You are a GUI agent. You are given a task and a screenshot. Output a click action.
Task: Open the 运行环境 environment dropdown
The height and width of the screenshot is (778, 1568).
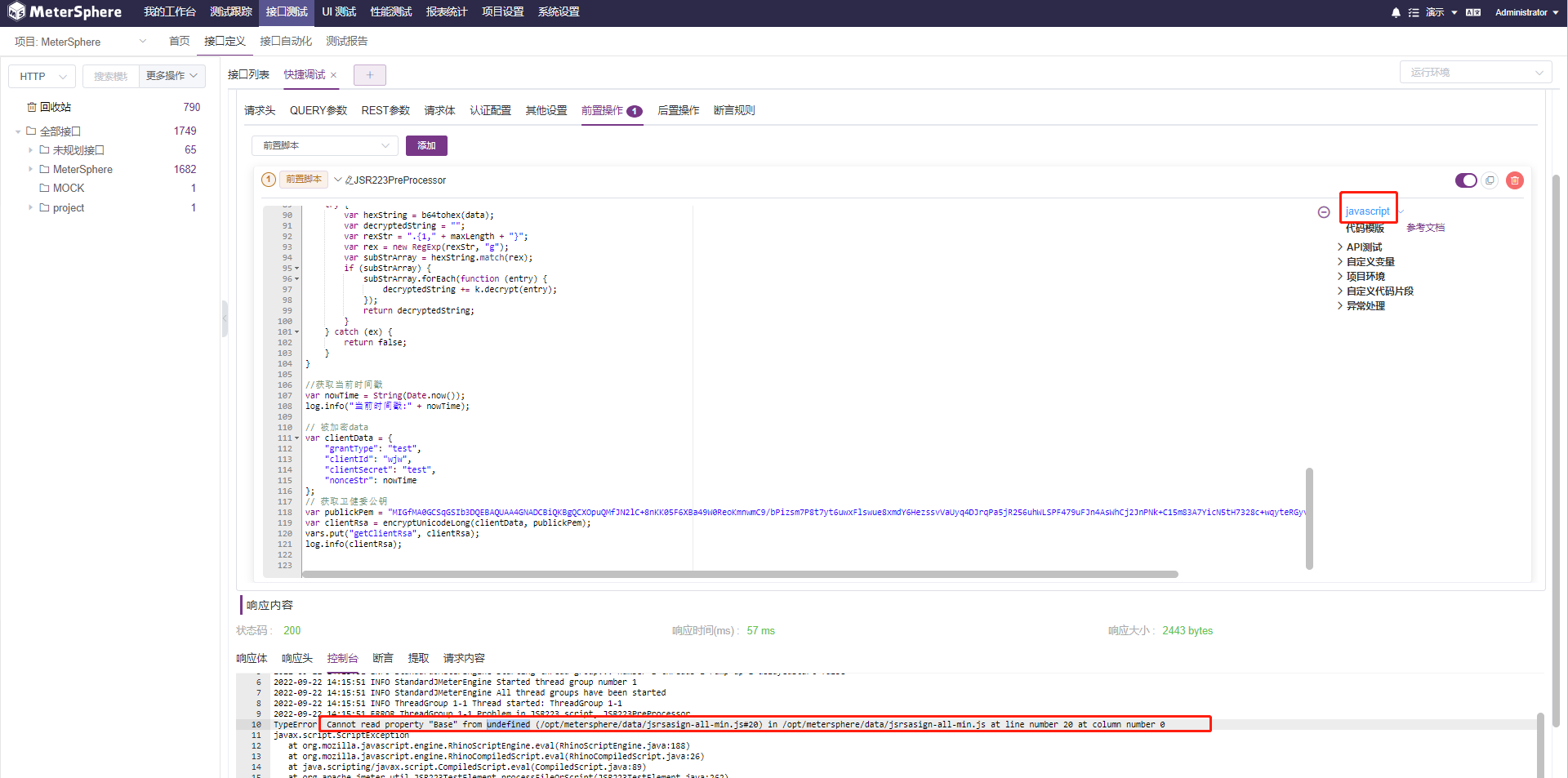click(1476, 72)
